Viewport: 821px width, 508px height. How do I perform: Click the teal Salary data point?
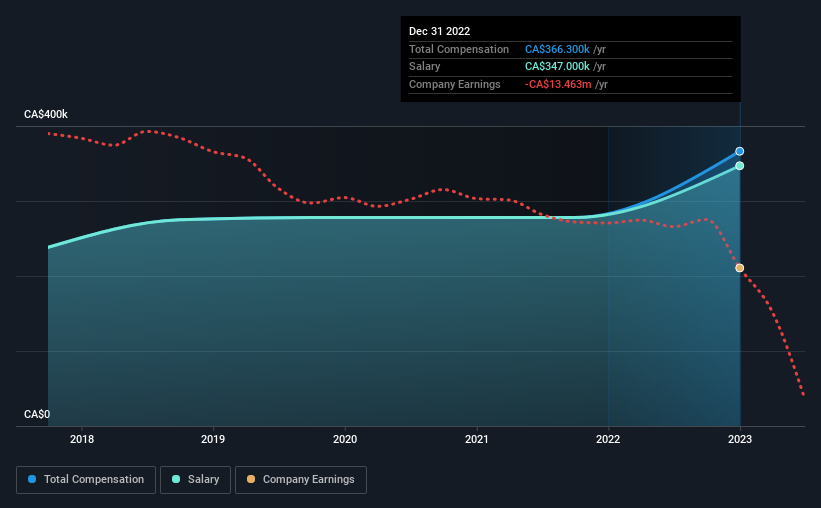739,166
